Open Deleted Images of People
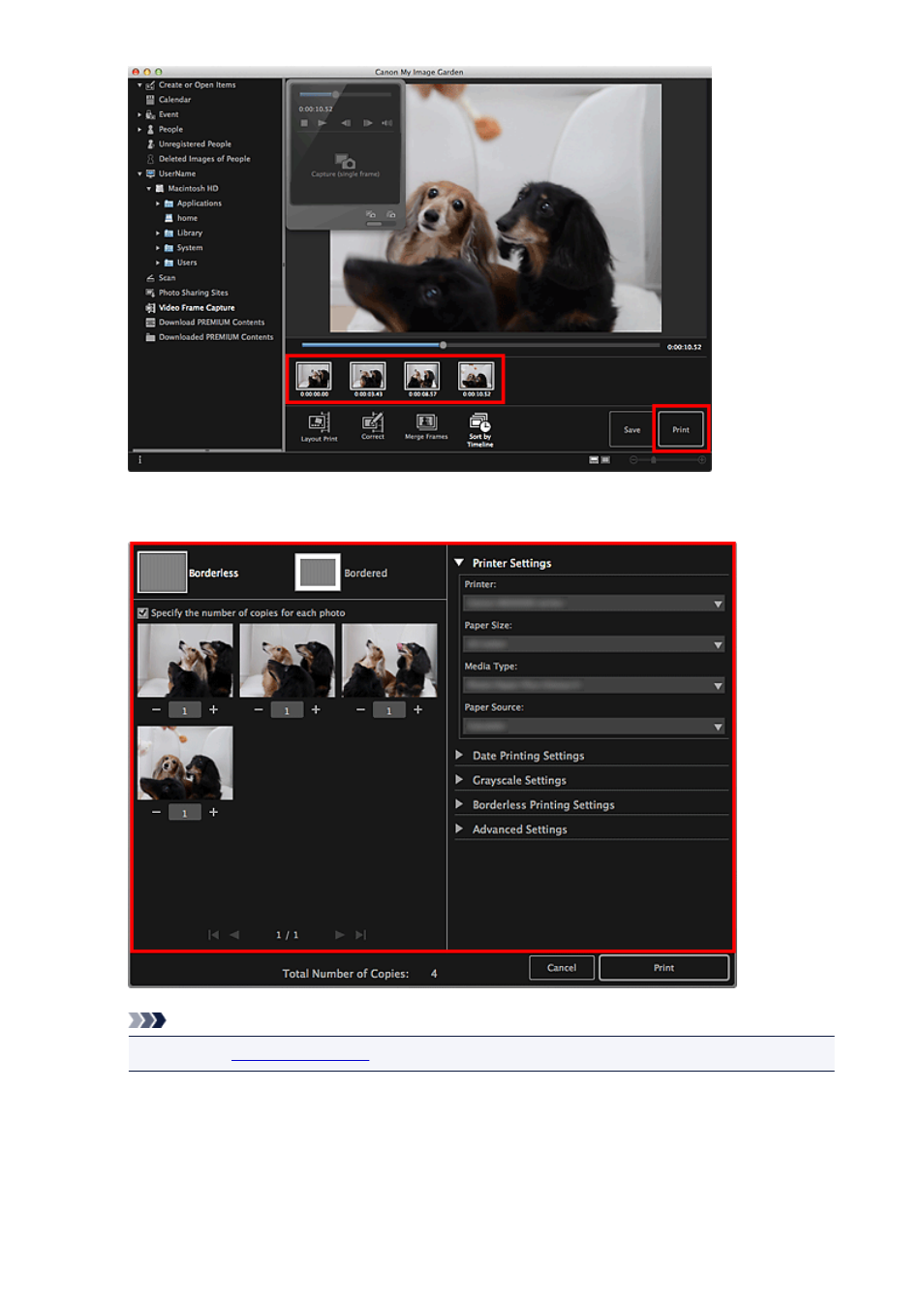Screen dimensions: 924x1308 [204, 159]
